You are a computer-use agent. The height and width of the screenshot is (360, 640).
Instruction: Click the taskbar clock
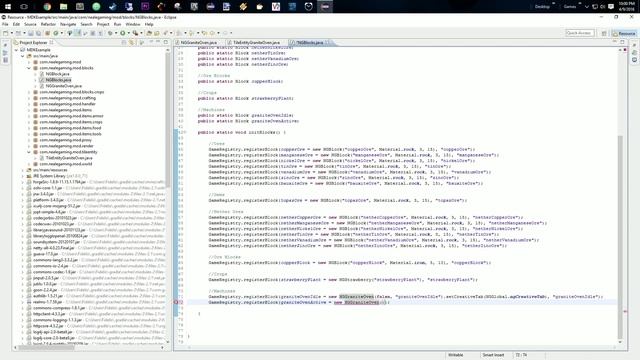[x=626, y=6]
